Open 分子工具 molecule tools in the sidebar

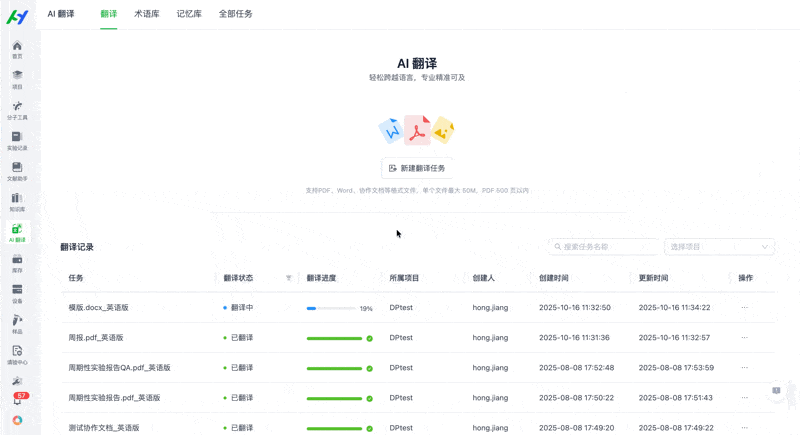point(17,111)
